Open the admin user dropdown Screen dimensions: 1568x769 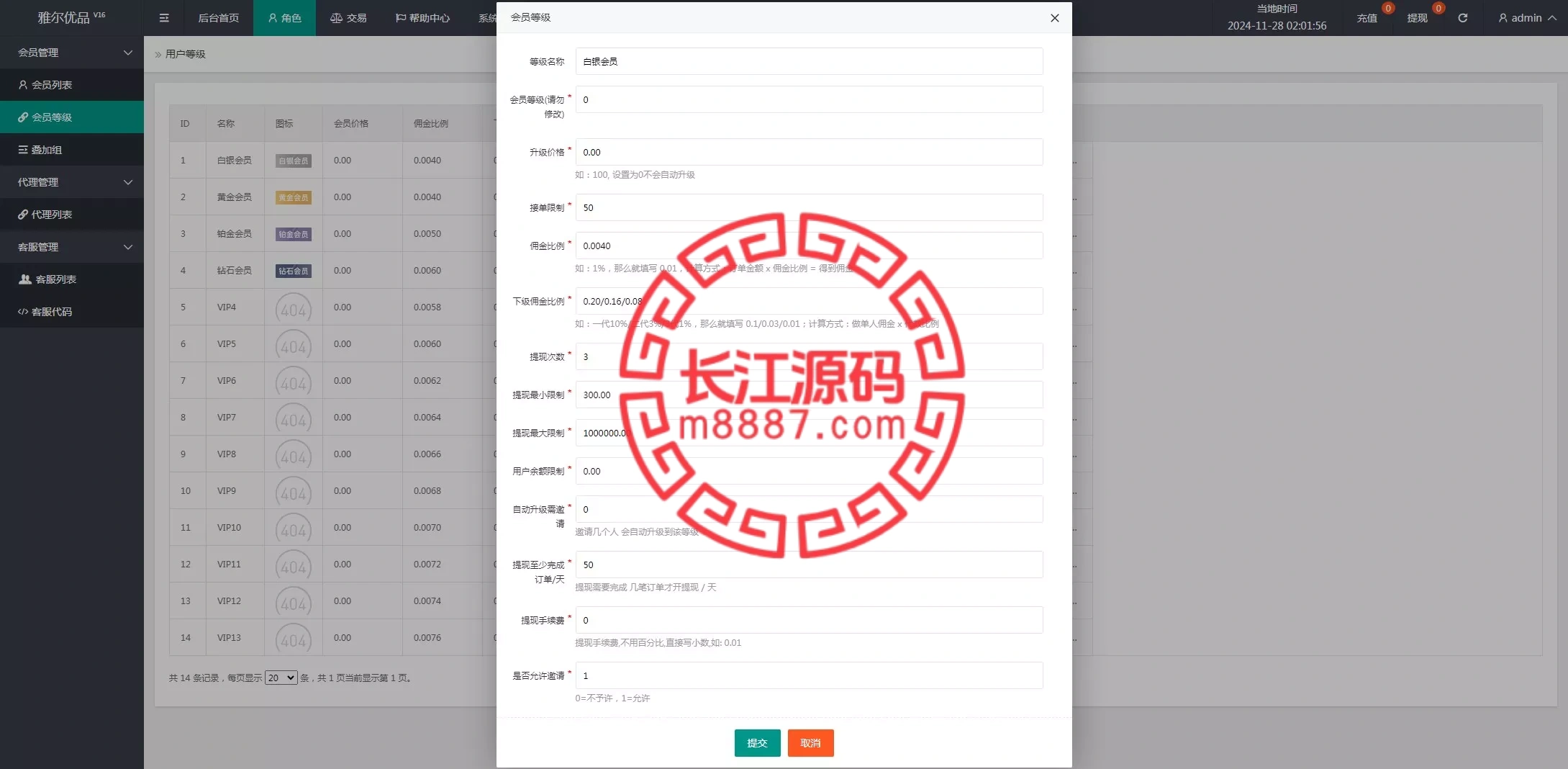[x=1527, y=18]
